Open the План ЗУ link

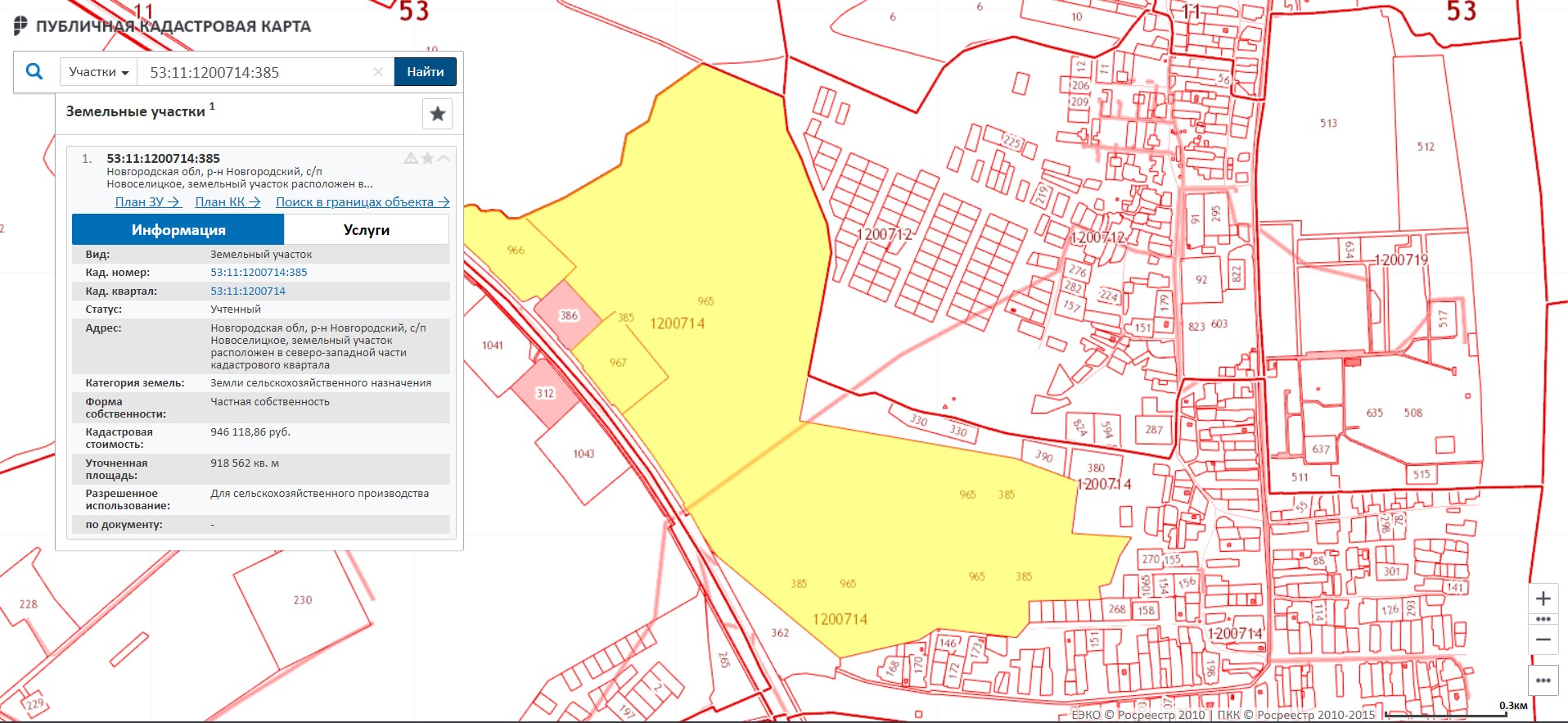147,202
